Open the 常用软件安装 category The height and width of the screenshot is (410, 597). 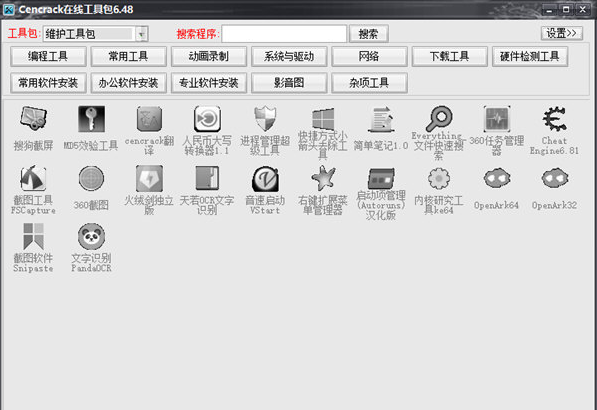click(48, 83)
